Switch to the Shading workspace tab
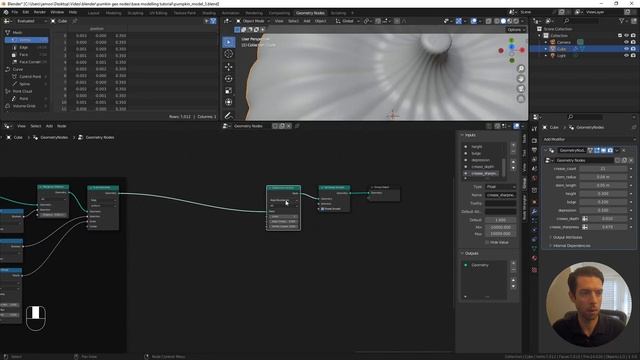 coord(209,13)
